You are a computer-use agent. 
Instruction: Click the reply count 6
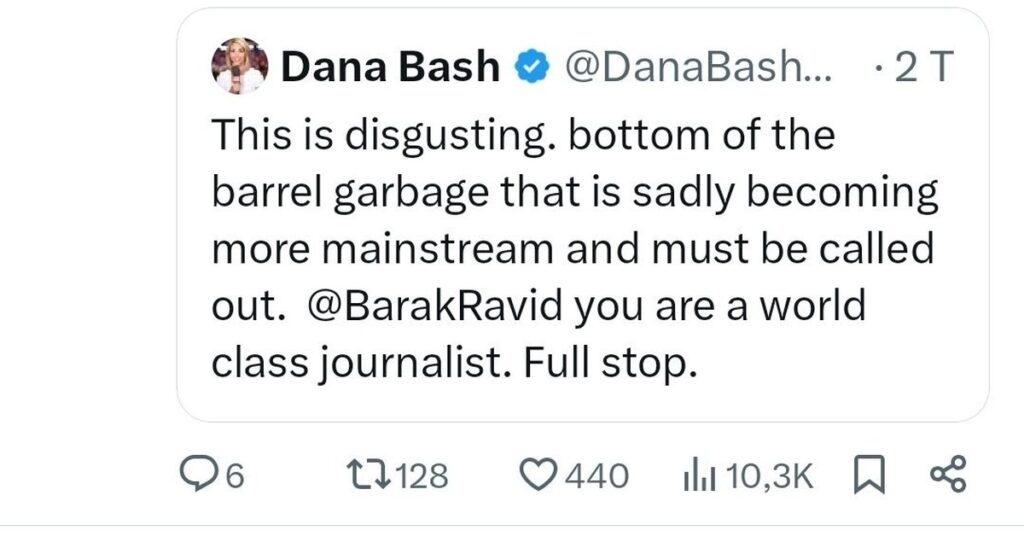tap(235, 476)
